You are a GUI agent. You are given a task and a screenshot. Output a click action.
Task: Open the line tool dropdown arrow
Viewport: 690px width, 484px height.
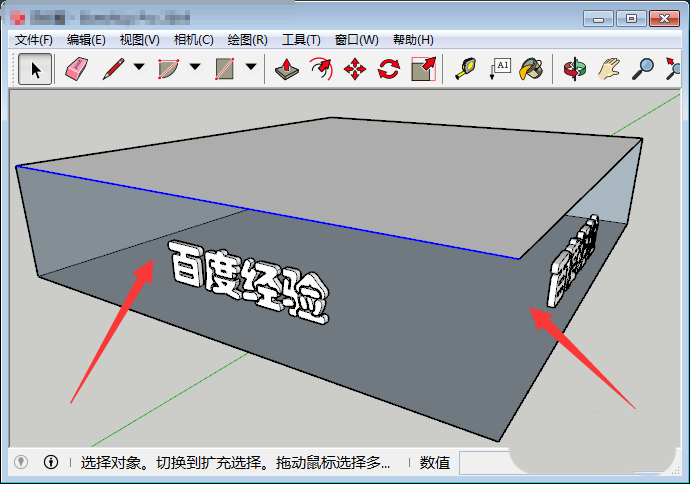point(139,67)
